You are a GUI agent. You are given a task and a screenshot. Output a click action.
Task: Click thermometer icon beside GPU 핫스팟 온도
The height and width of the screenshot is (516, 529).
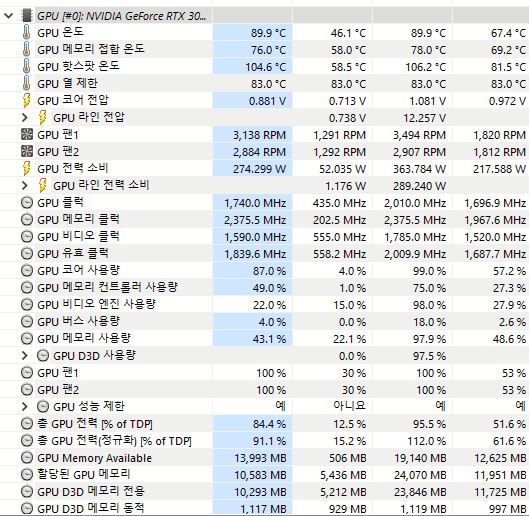click(26, 66)
